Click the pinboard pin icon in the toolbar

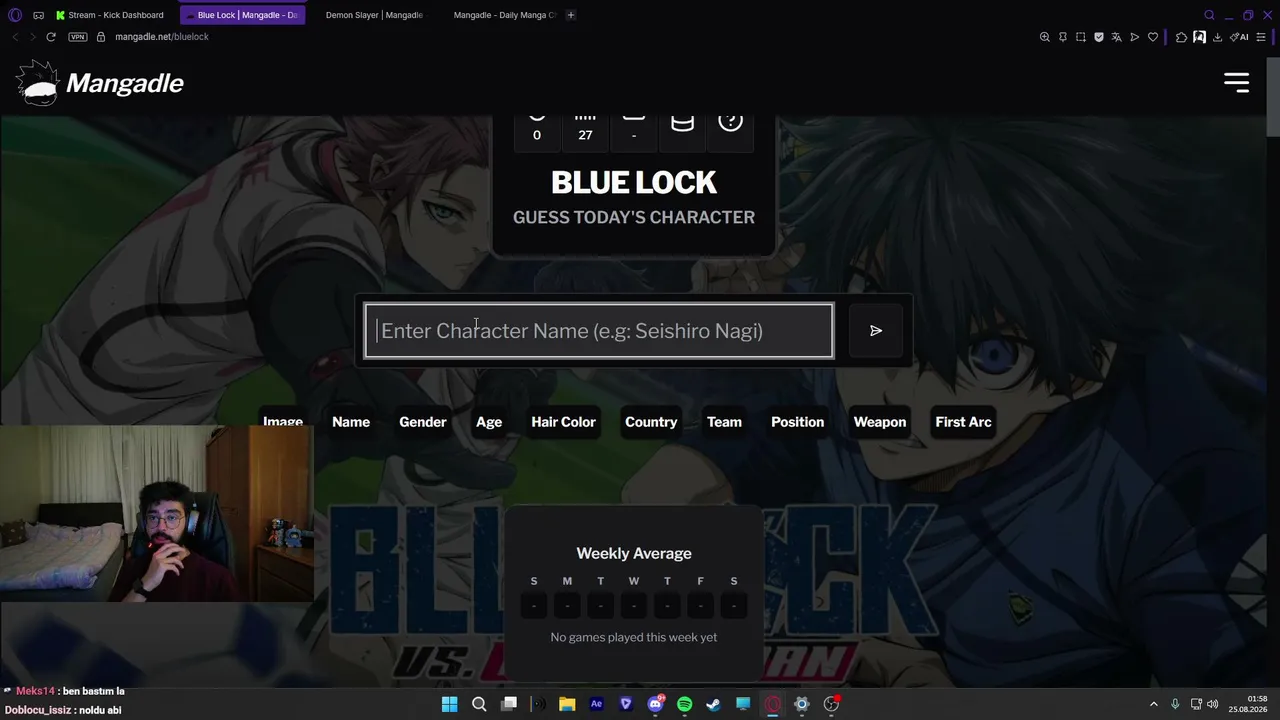[1063, 37]
